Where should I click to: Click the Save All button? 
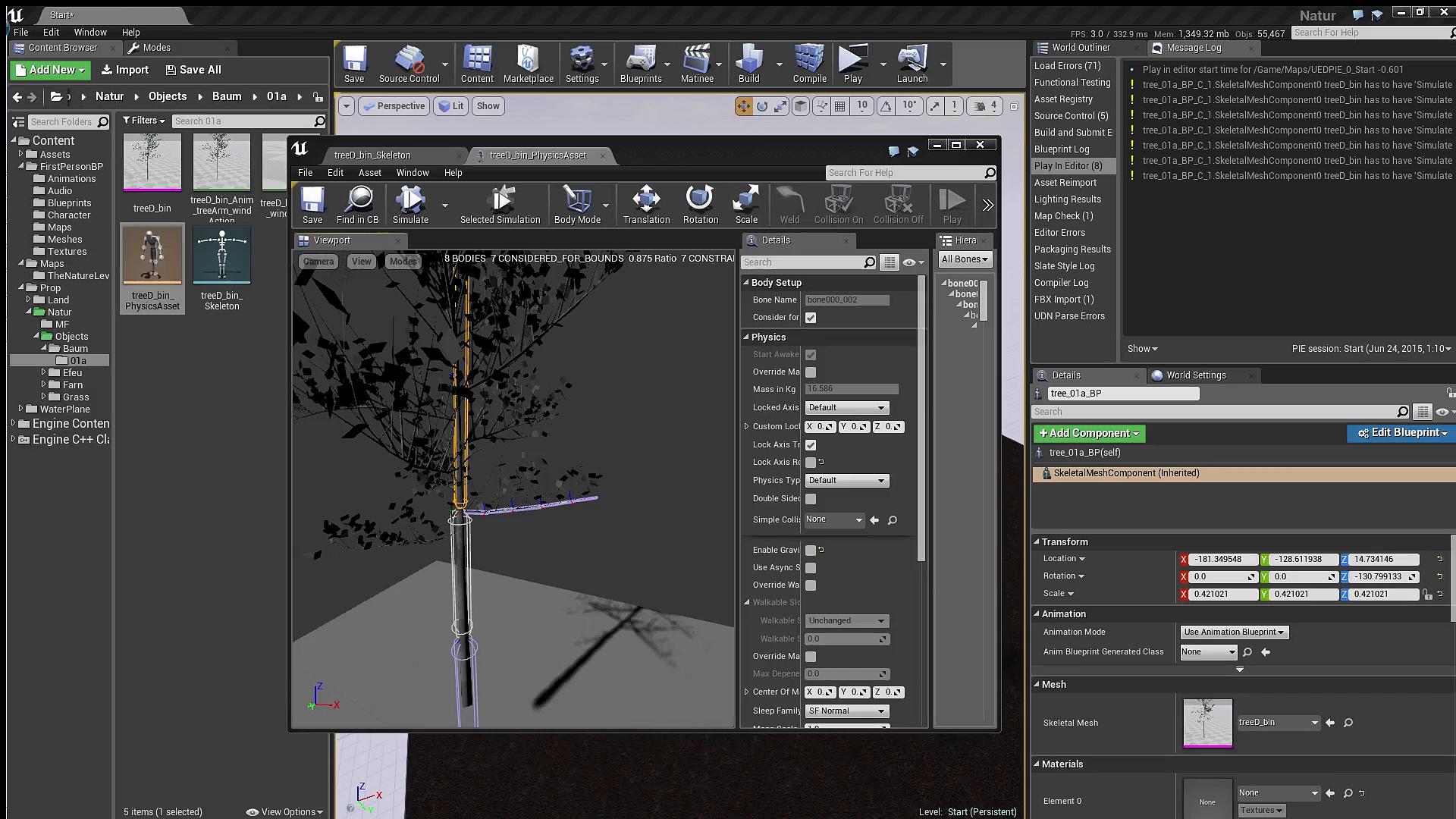tap(193, 70)
